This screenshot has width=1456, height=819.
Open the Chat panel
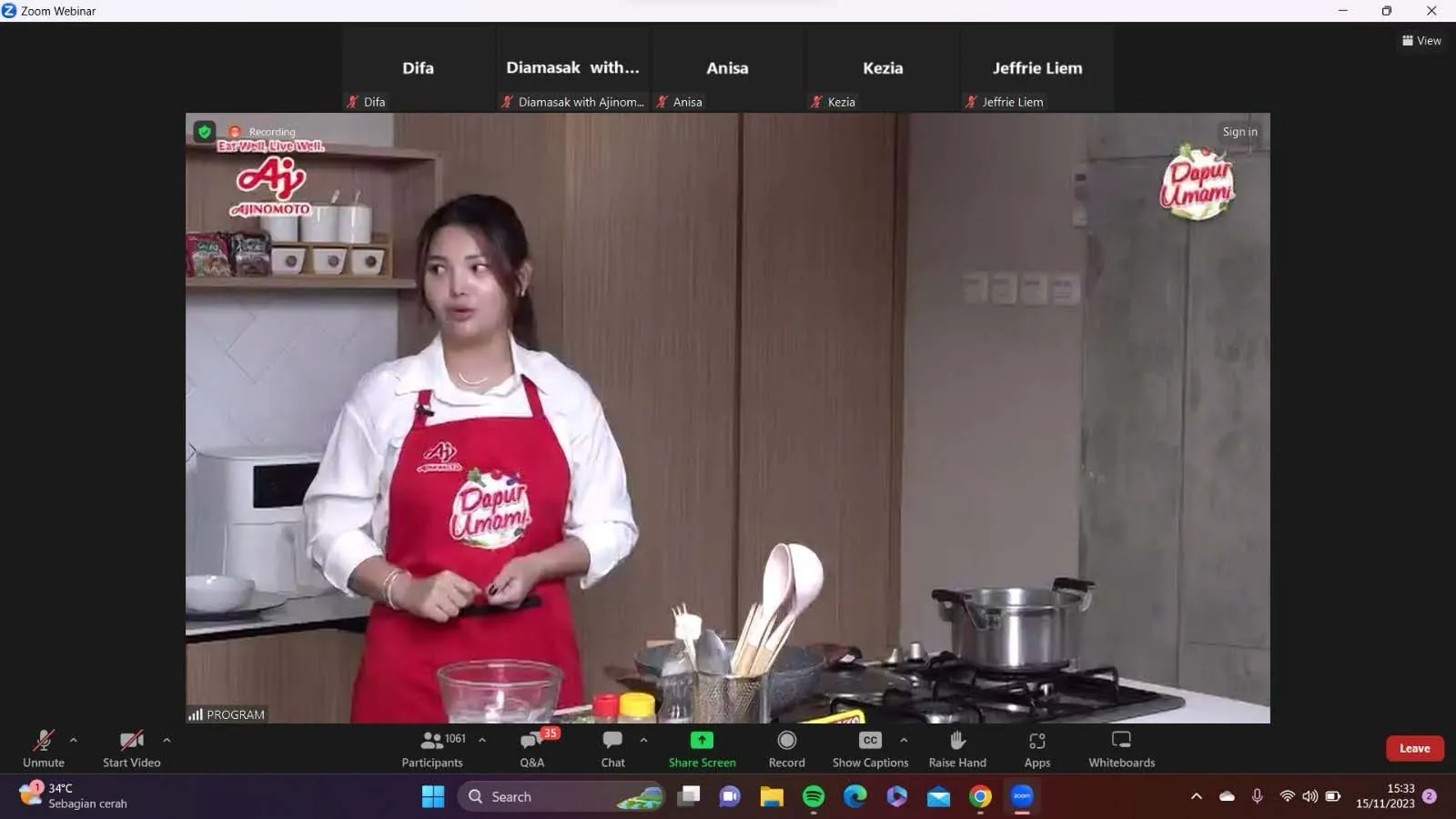(612, 748)
